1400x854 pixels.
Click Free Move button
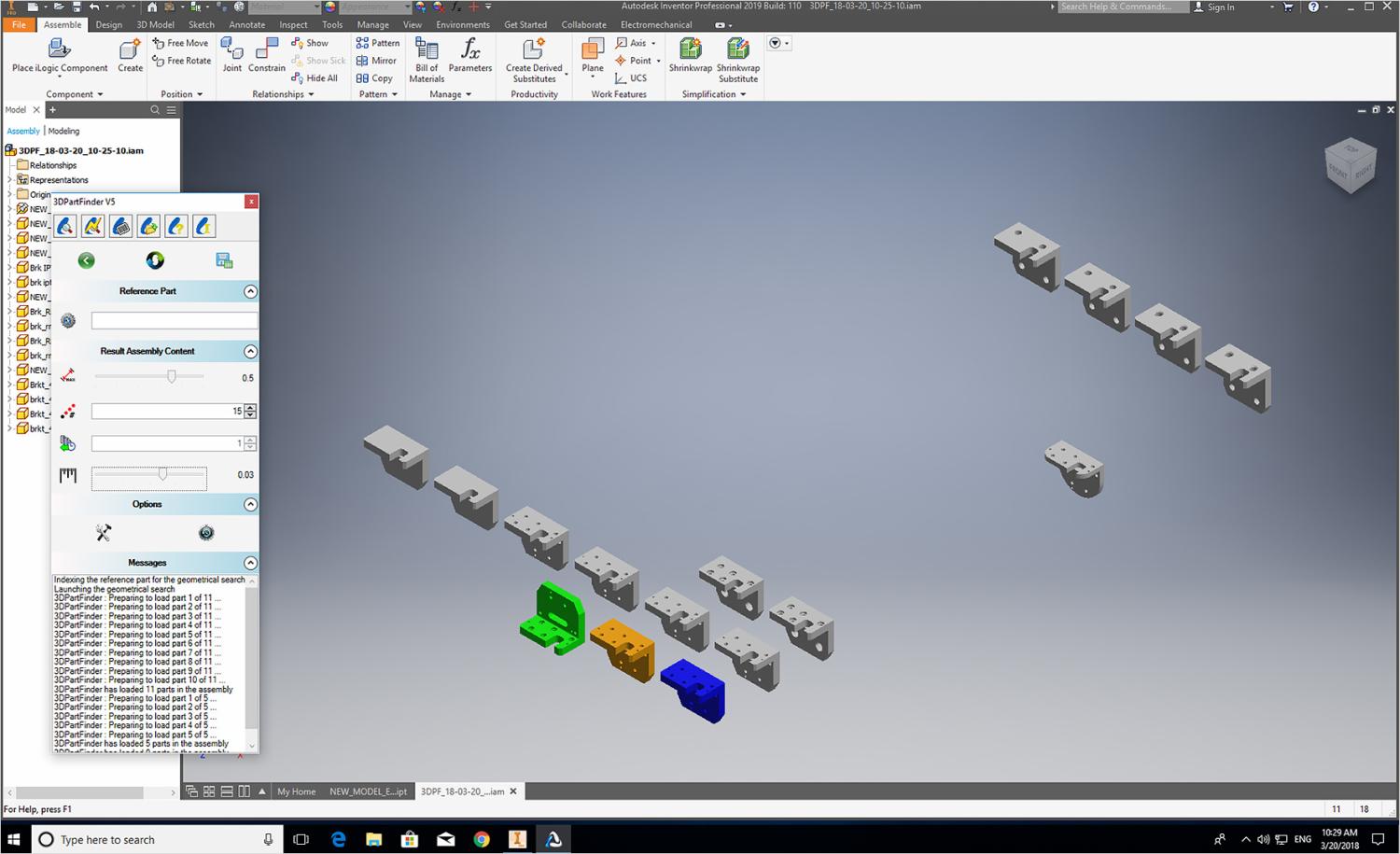(x=180, y=43)
